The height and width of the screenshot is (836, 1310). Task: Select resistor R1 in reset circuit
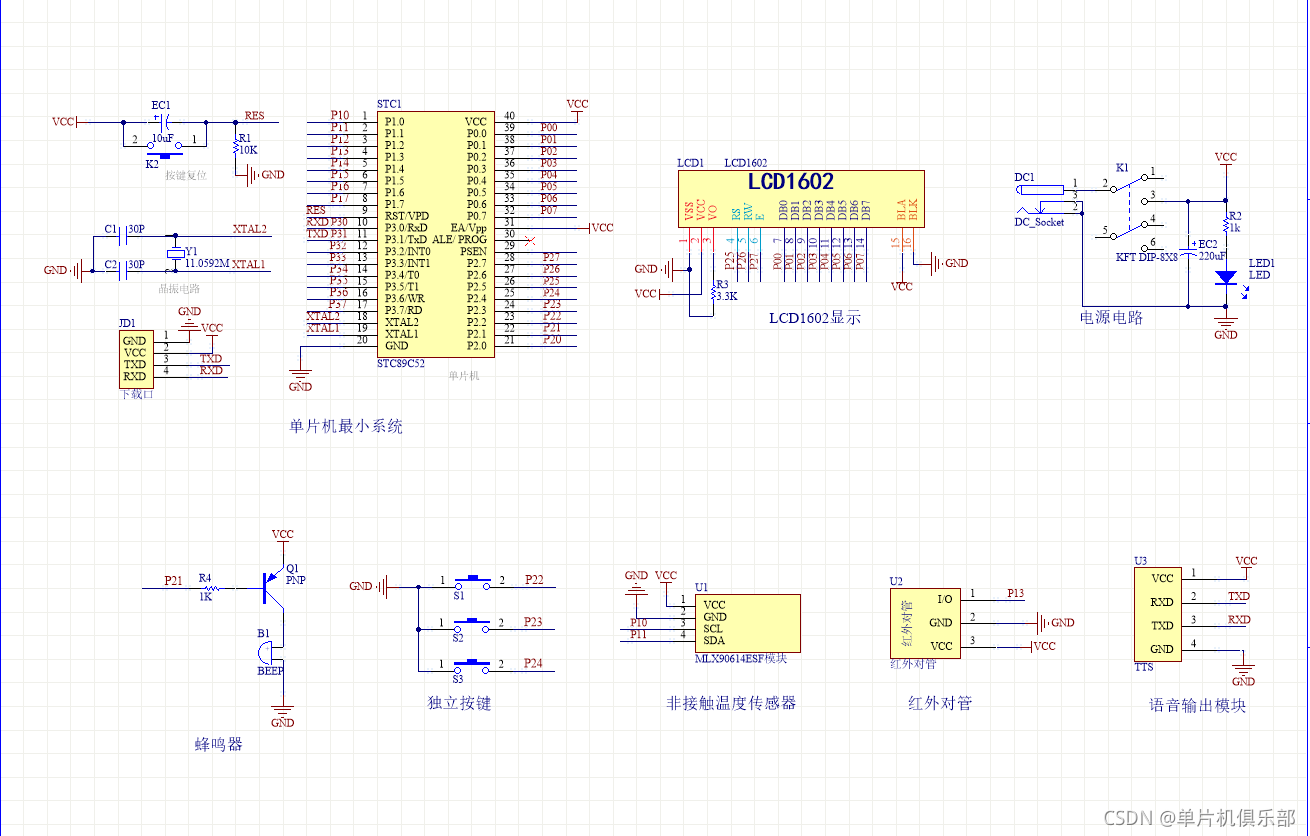coord(236,148)
